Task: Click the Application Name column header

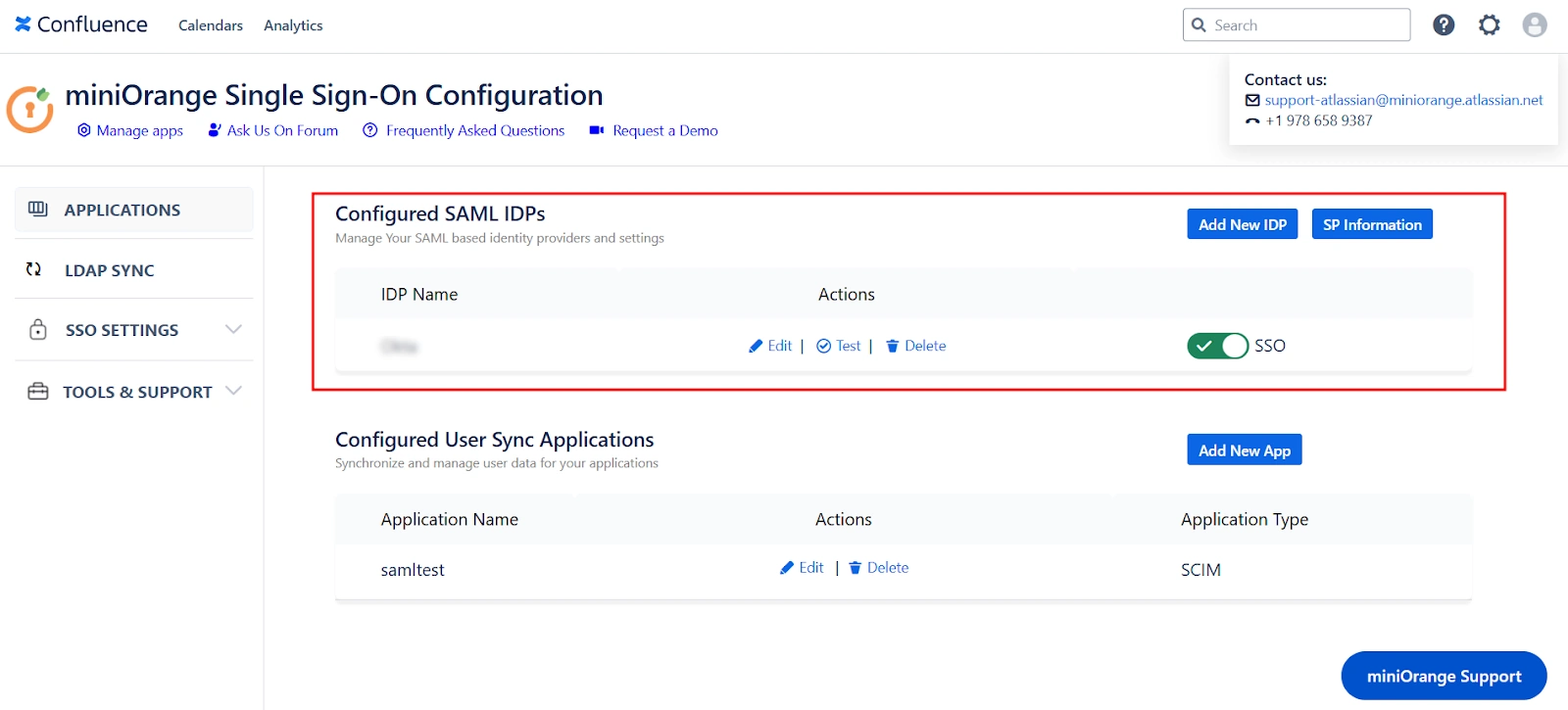Action: click(450, 520)
